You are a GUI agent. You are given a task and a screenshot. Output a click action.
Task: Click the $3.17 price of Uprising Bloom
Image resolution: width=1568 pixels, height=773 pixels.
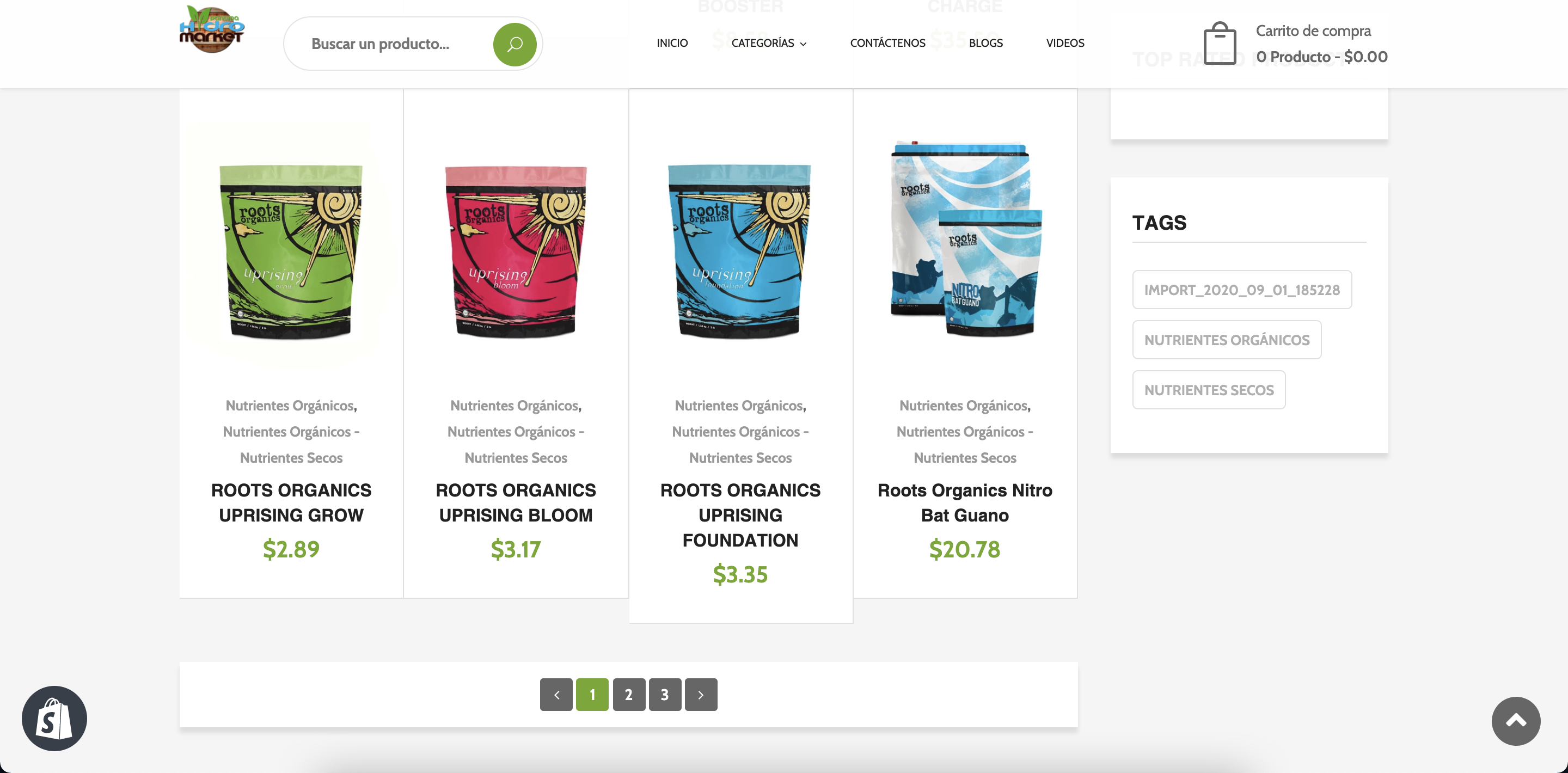(516, 549)
